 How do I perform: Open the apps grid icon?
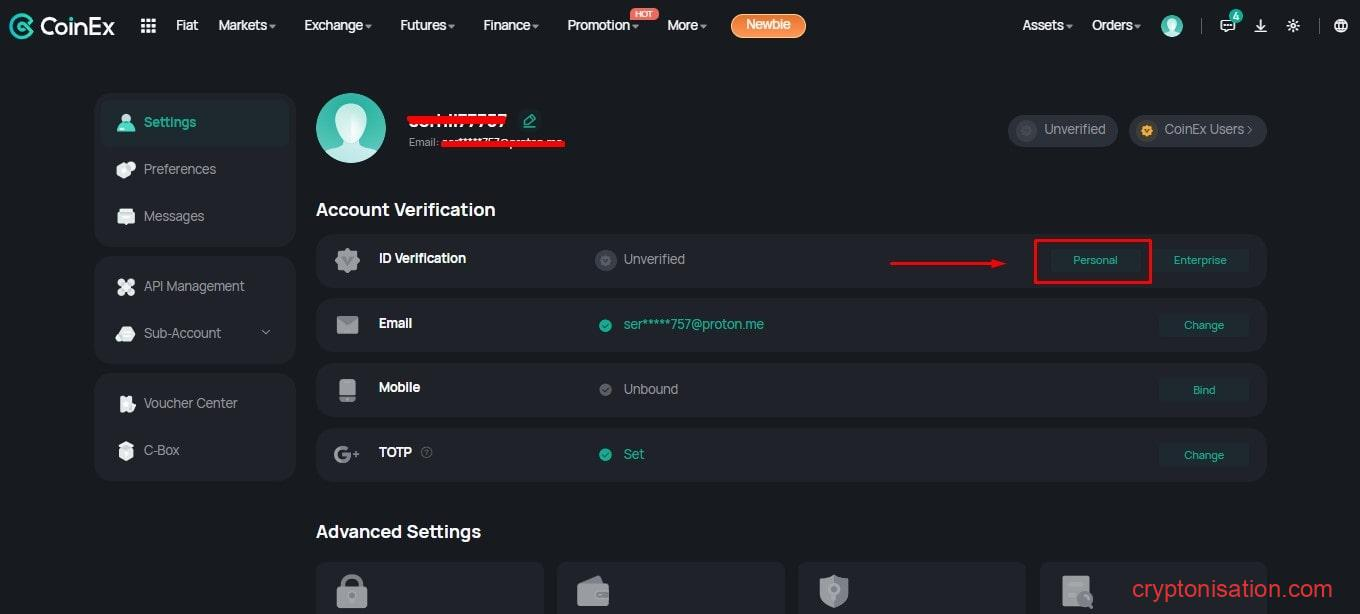pos(148,26)
